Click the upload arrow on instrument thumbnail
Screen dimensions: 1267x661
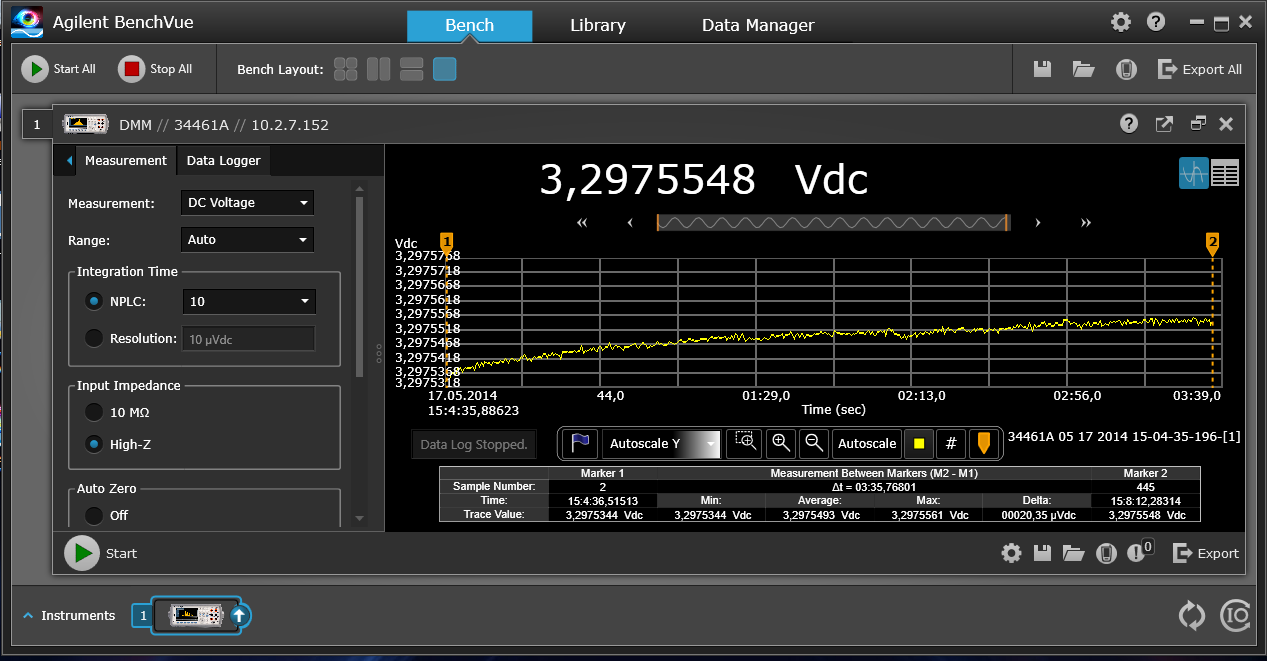[x=238, y=616]
